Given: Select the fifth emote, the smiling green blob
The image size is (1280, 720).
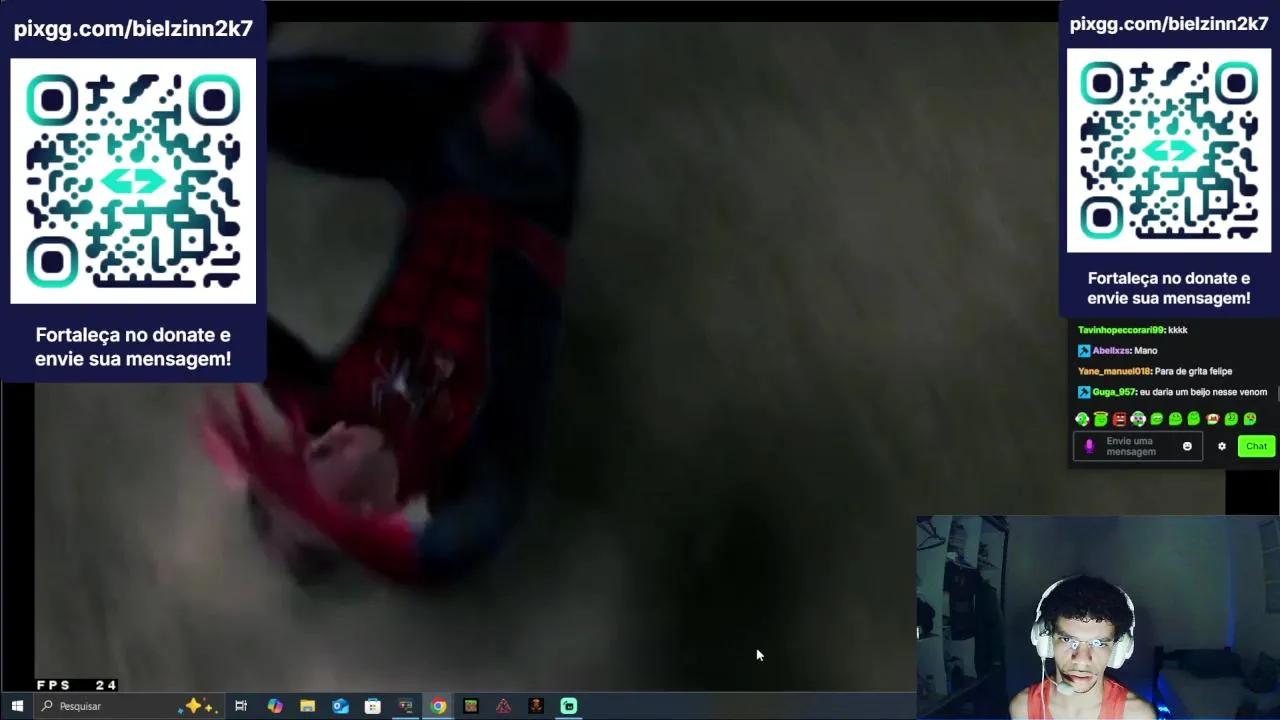Looking at the screenshot, I should coord(1157,419).
